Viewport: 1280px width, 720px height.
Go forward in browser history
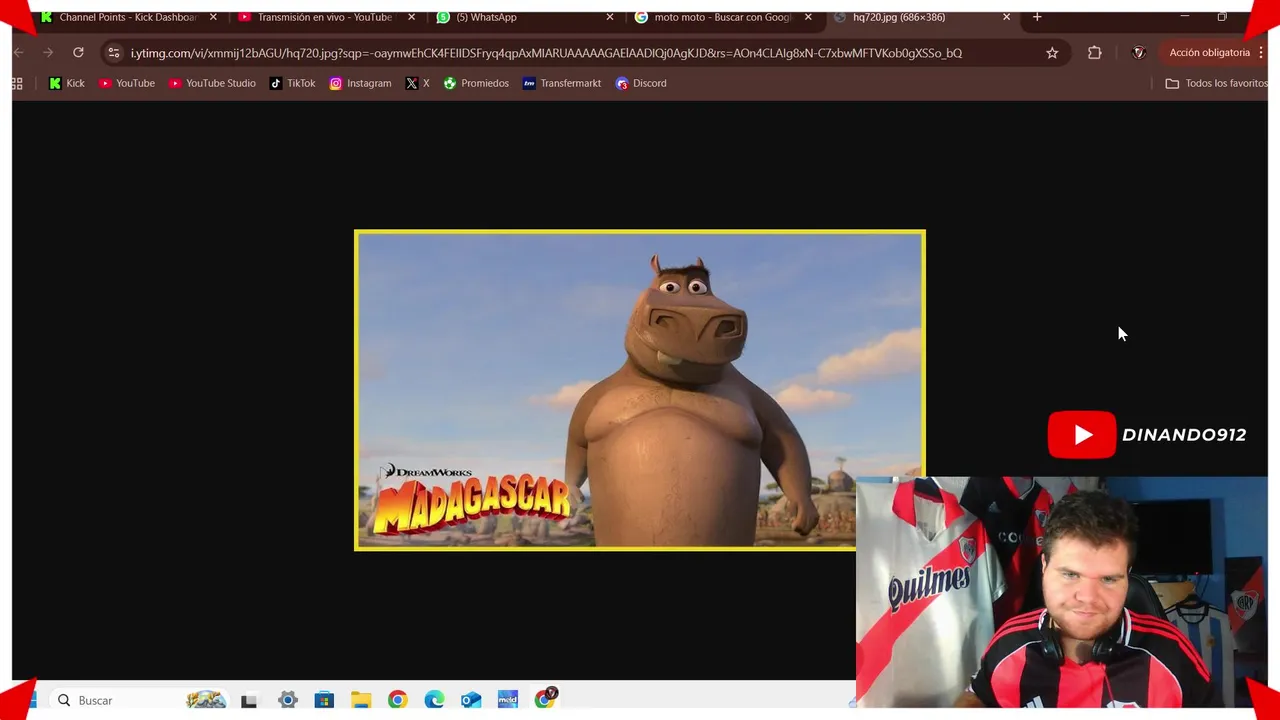coord(48,53)
